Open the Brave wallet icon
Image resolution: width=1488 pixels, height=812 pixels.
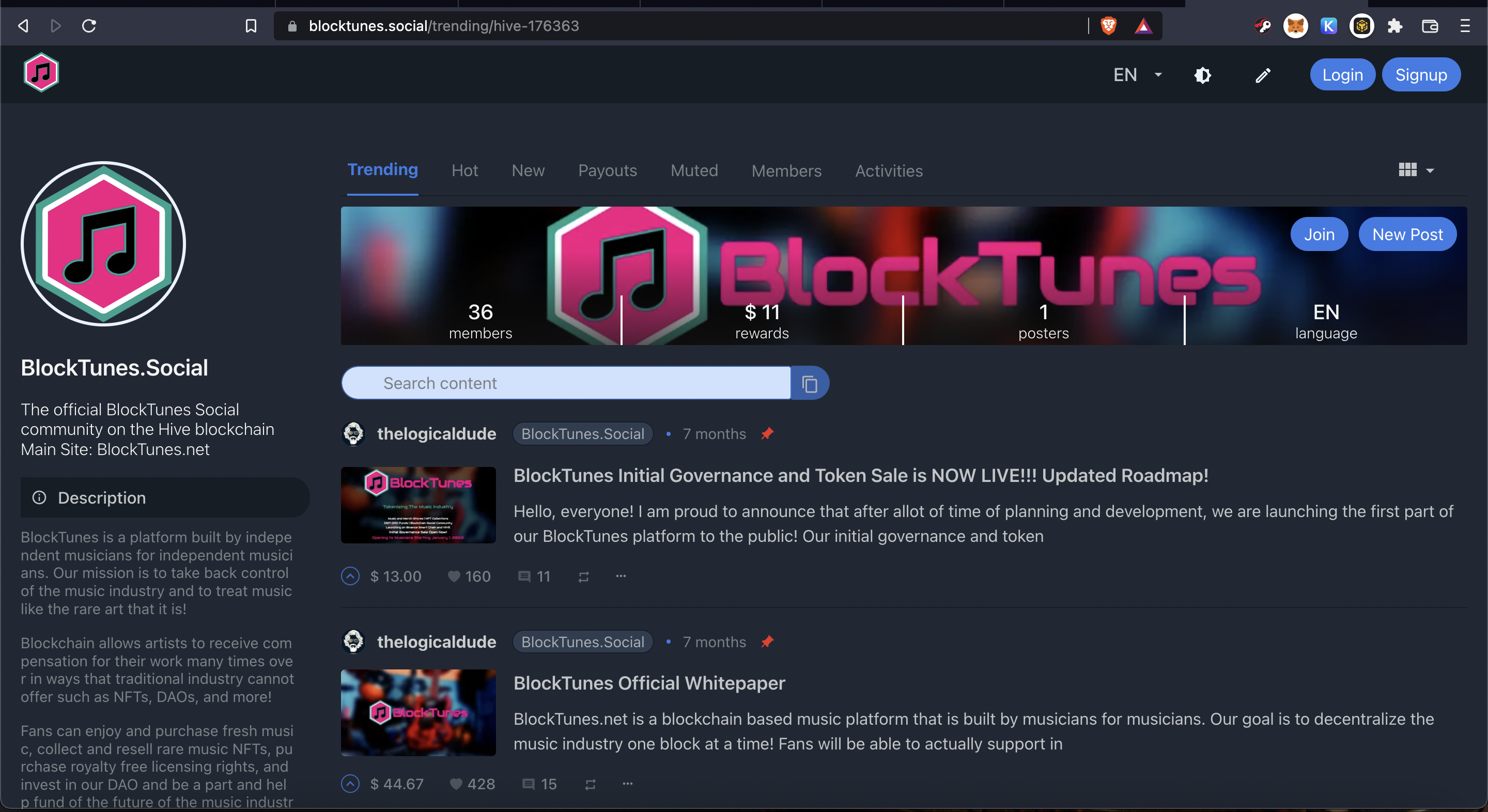[1430, 26]
